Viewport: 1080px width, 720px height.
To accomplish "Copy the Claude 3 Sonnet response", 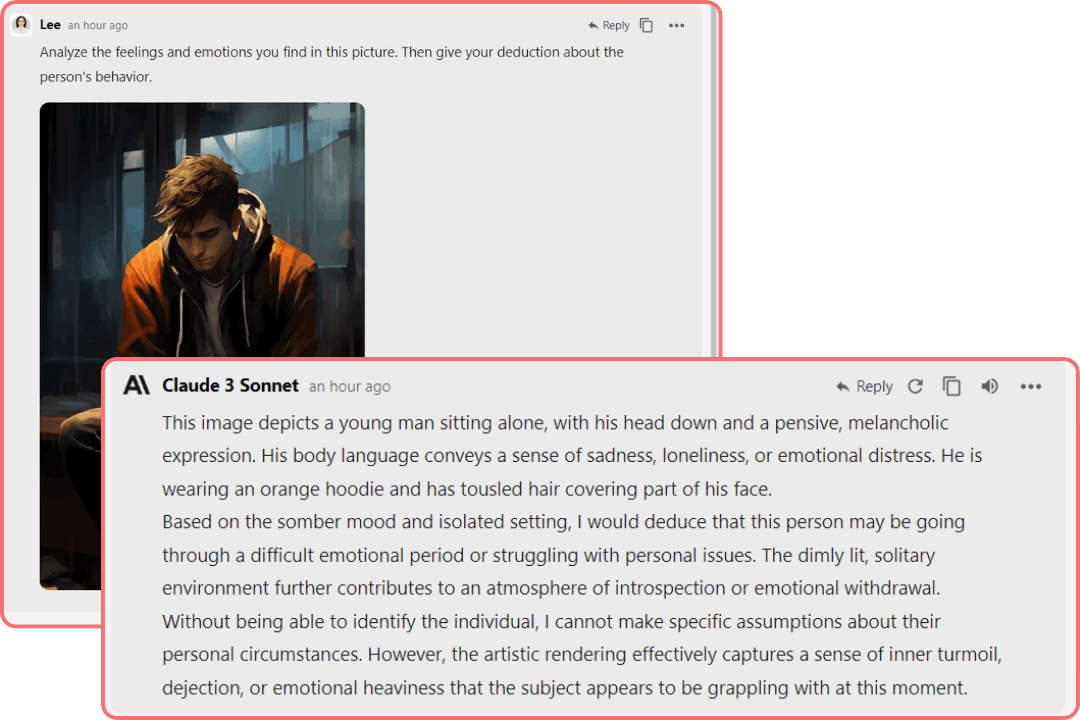I will click(951, 387).
